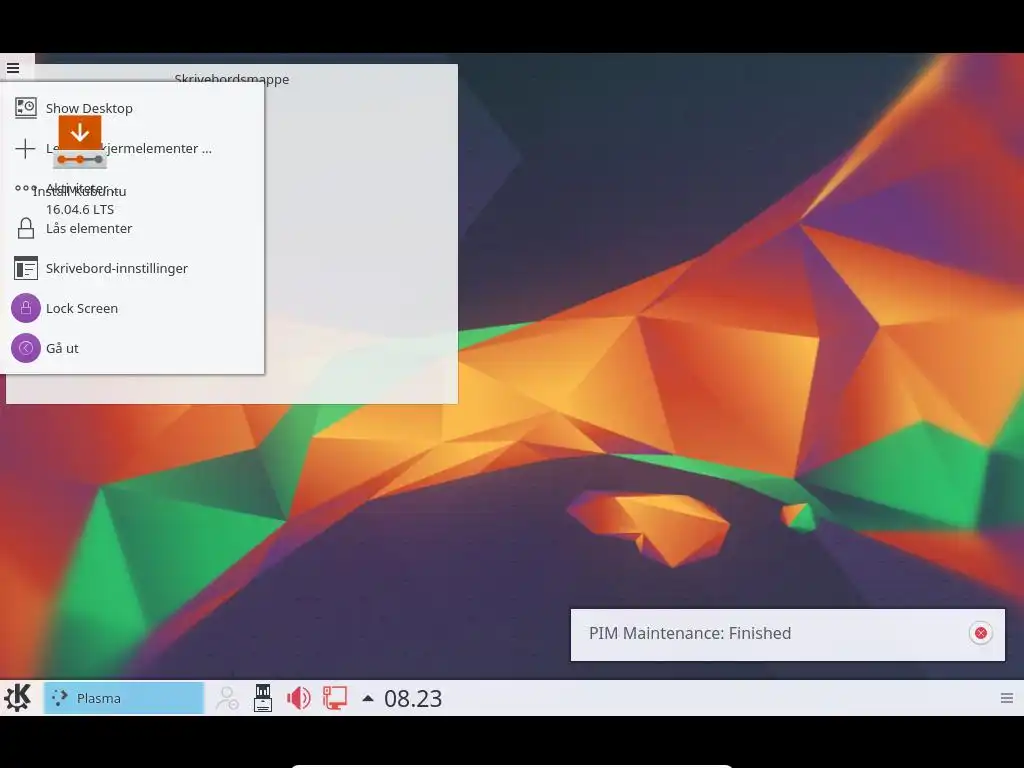Open the network connection tray icon
This screenshot has height=768, width=1024.
[334, 697]
